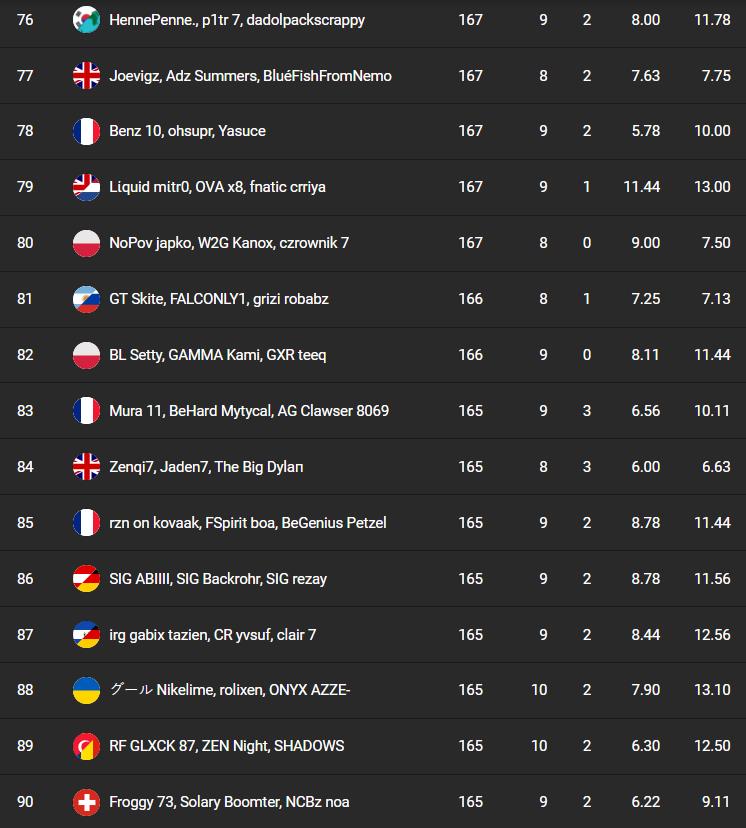
Task: Select rank number 90 in the leaderboard
Action: (x=25, y=802)
